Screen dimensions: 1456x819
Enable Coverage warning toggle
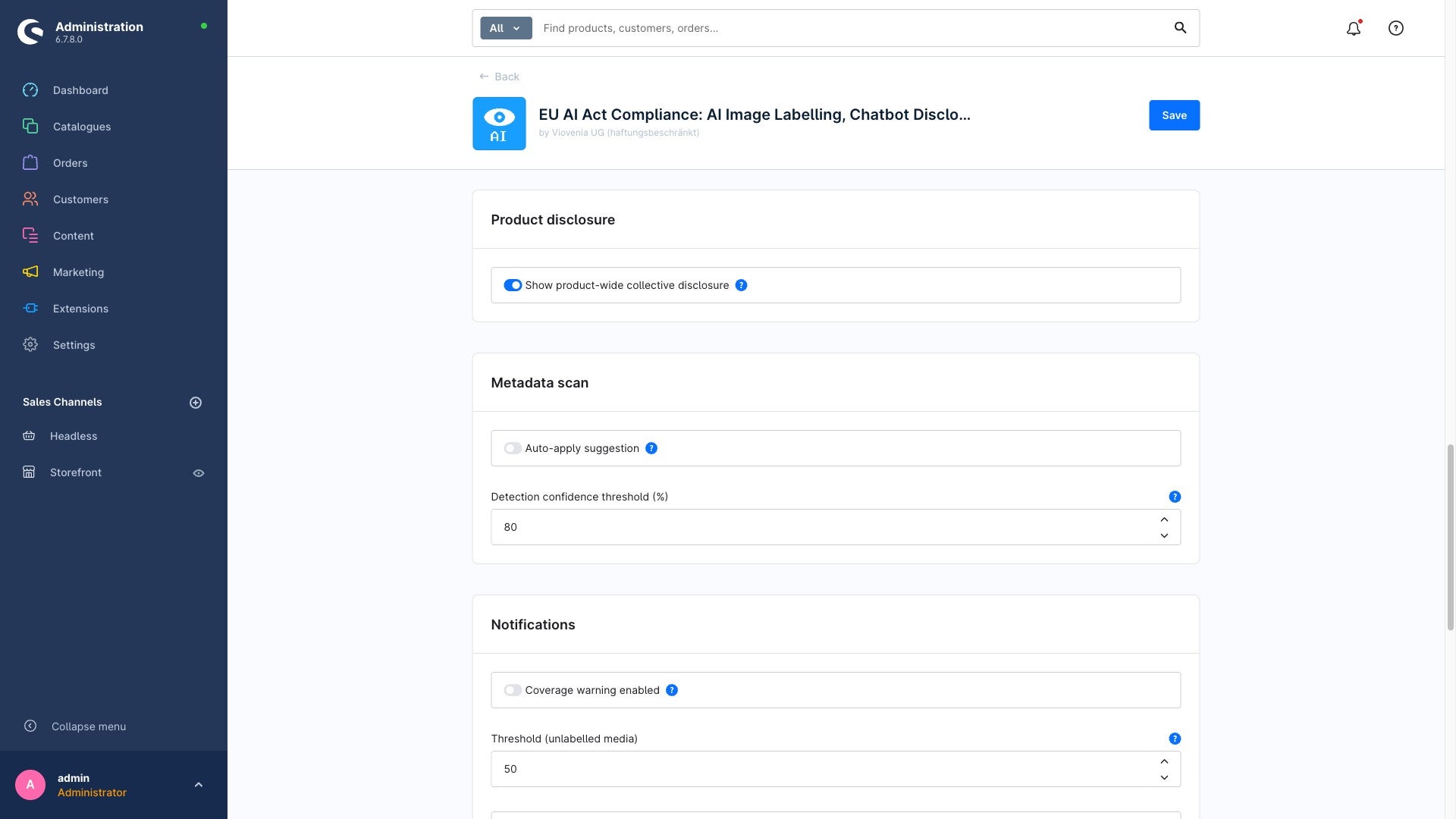[x=513, y=690]
